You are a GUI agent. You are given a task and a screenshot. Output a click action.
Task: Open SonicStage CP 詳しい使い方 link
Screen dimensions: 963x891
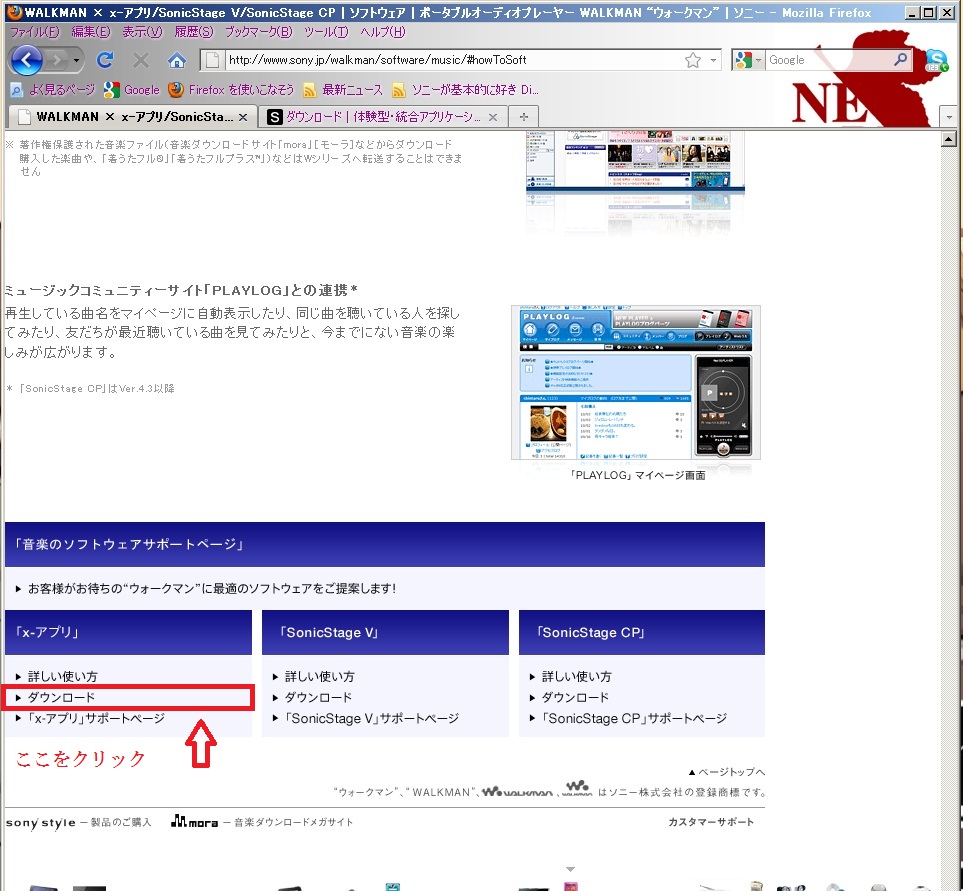tap(576, 677)
